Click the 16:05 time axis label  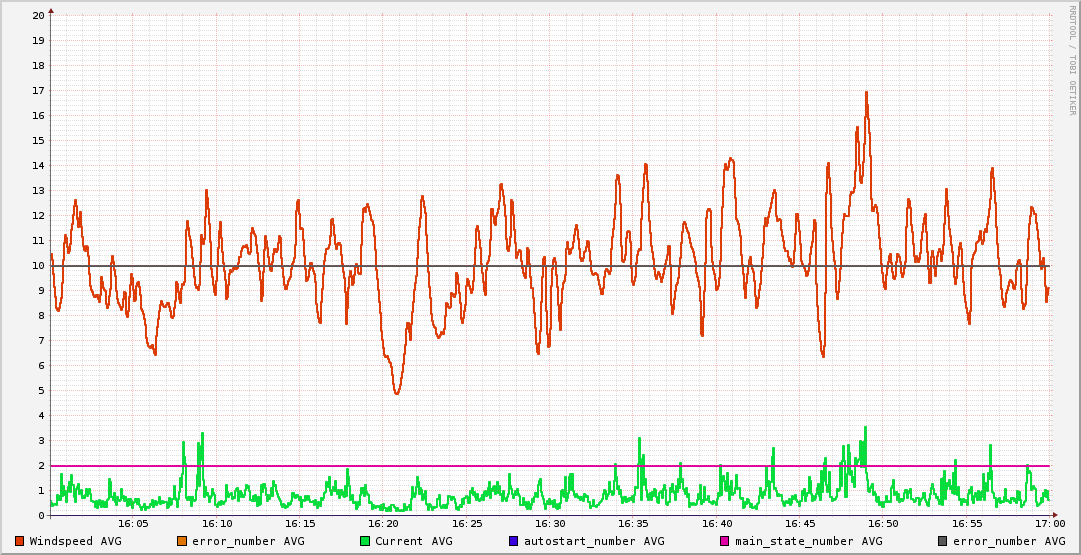coord(134,523)
